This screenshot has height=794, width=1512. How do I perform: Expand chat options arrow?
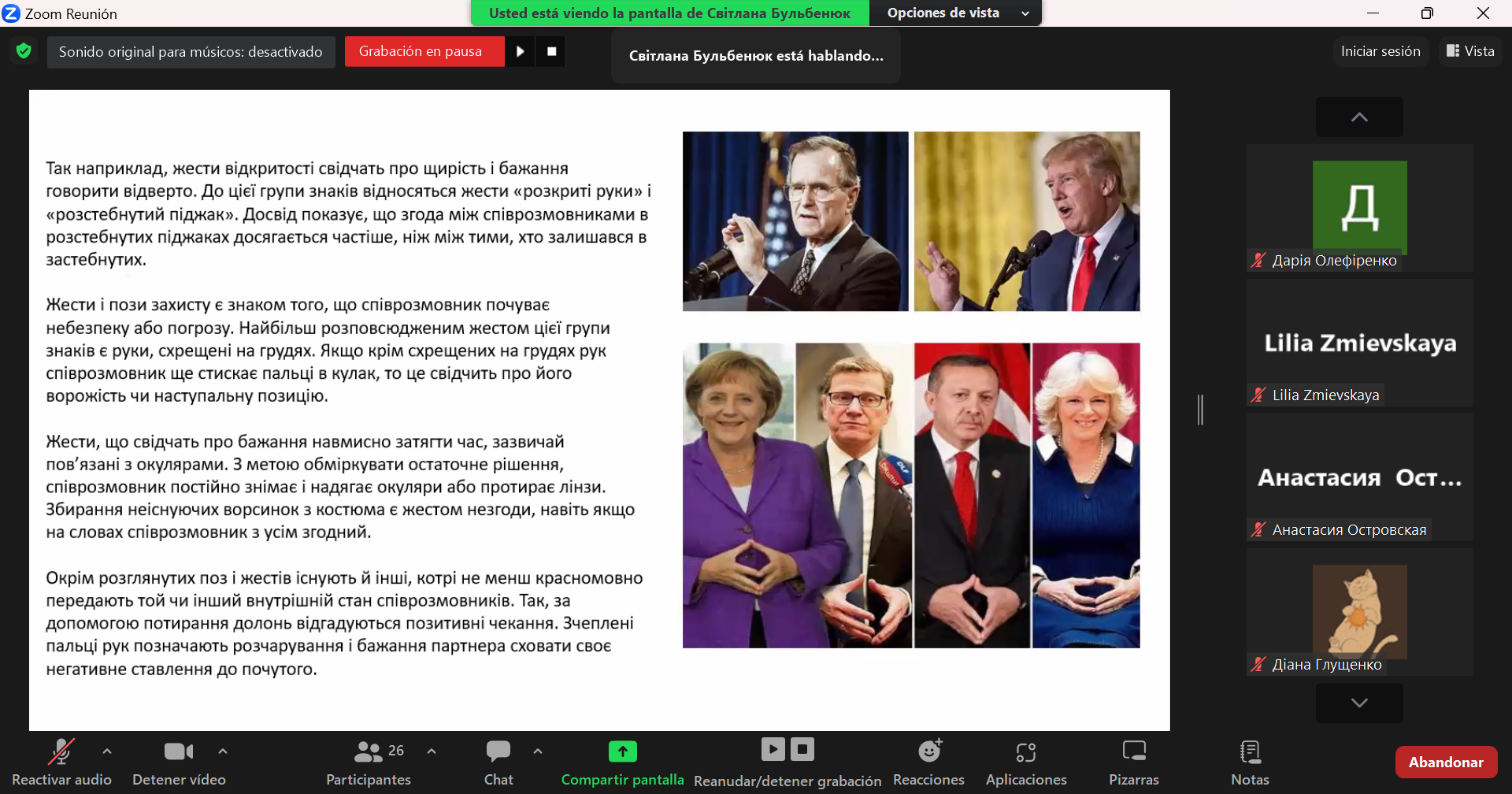[538, 751]
